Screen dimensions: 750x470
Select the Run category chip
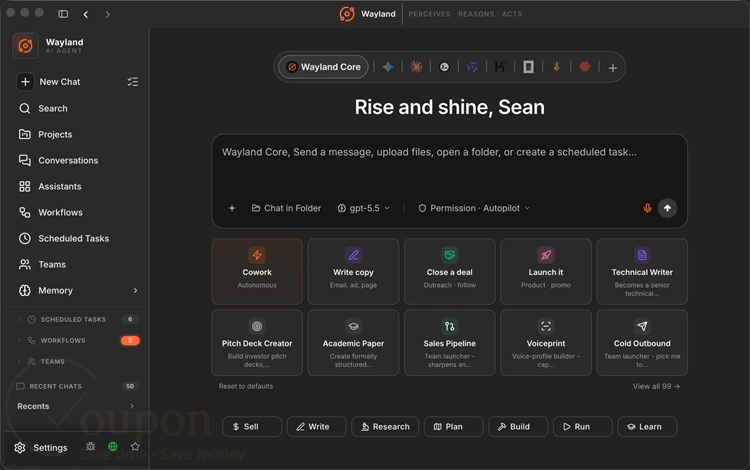[x=582, y=426]
